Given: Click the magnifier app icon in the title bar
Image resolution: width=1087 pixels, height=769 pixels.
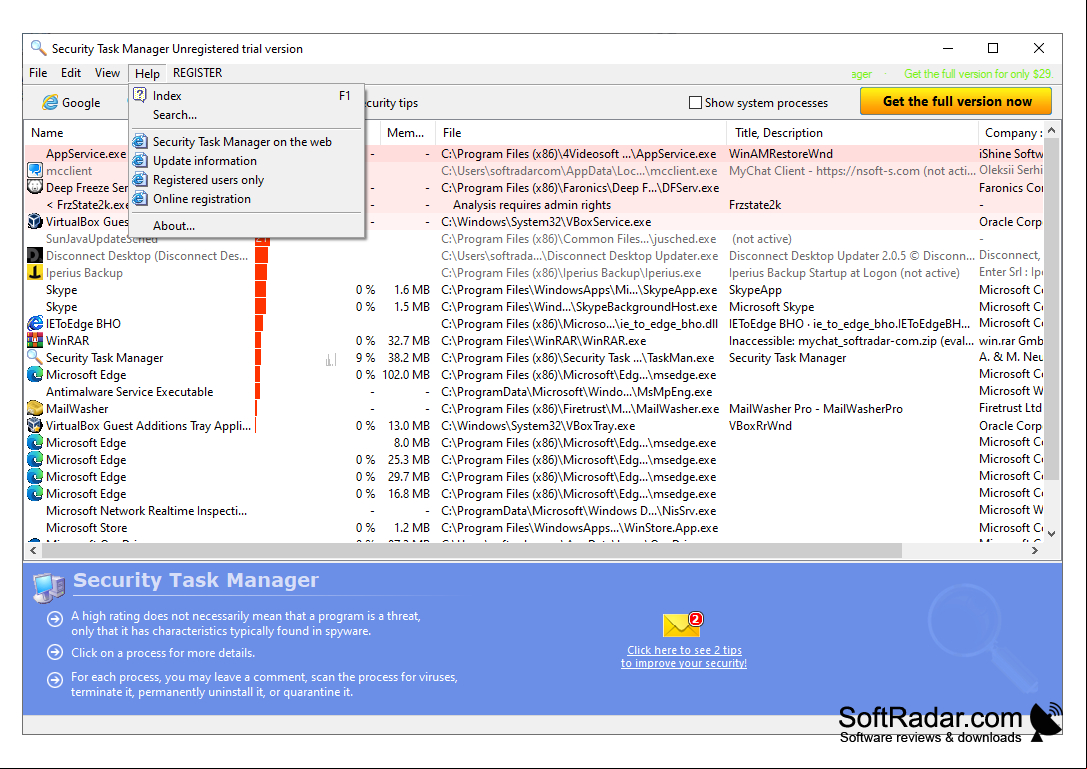Looking at the screenshot, I should [38, 48].
